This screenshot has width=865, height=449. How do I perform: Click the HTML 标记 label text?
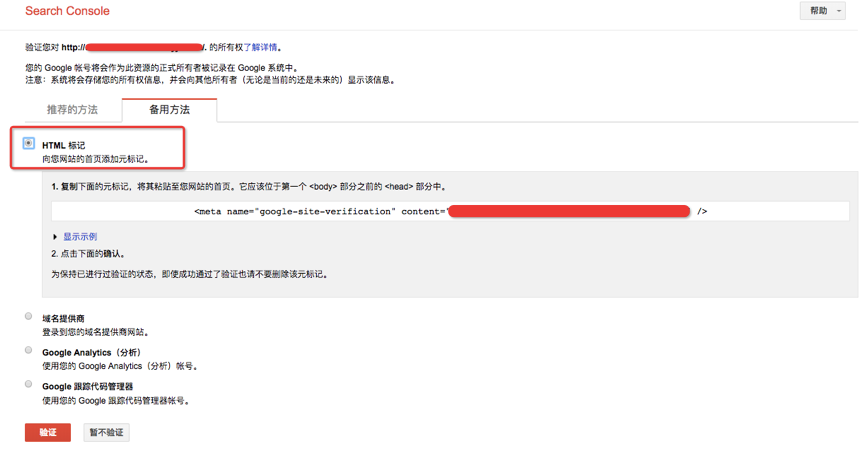pos(63,146)
